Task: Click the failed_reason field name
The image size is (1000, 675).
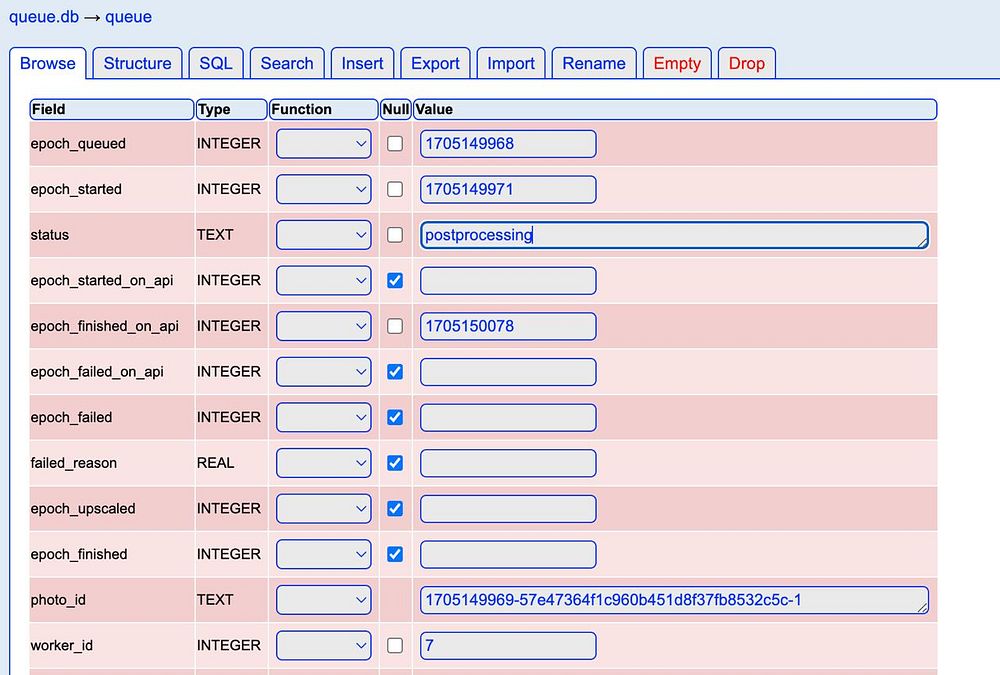Action: (x=73, y=463)
